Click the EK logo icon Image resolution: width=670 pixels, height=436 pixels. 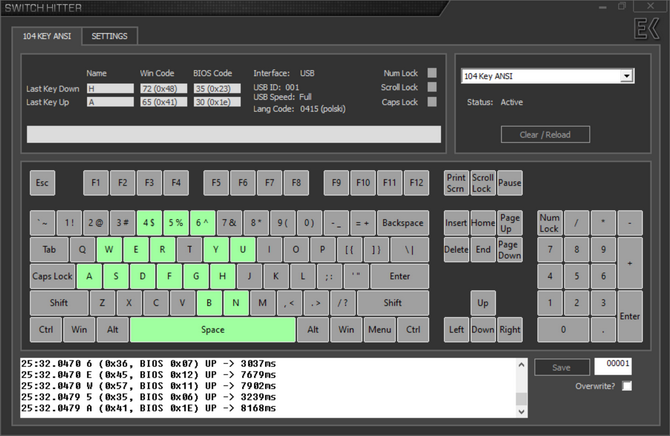647,29
